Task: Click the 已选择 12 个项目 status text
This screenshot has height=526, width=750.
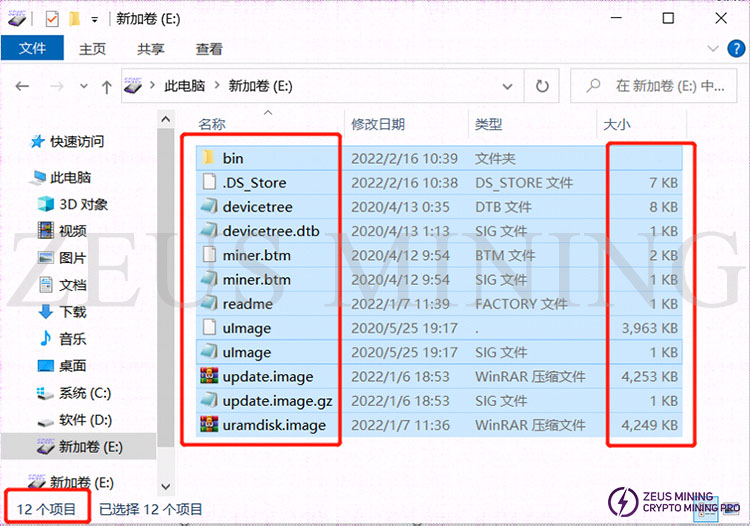Action: (x=150, y=510)
